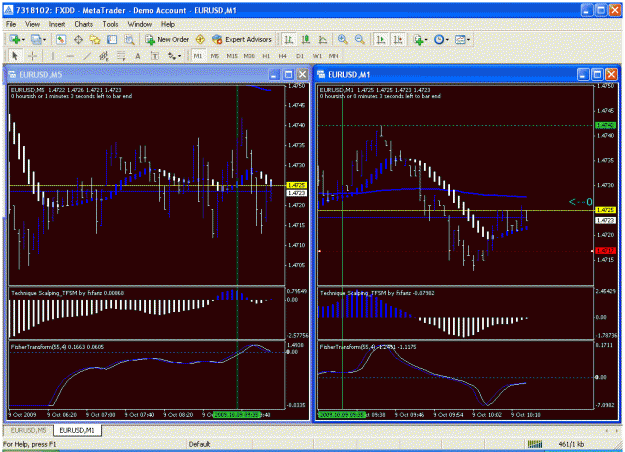Launch MetaEditor yellow diamond icon
The image size is (625, 452).
(x=200, y=39)
